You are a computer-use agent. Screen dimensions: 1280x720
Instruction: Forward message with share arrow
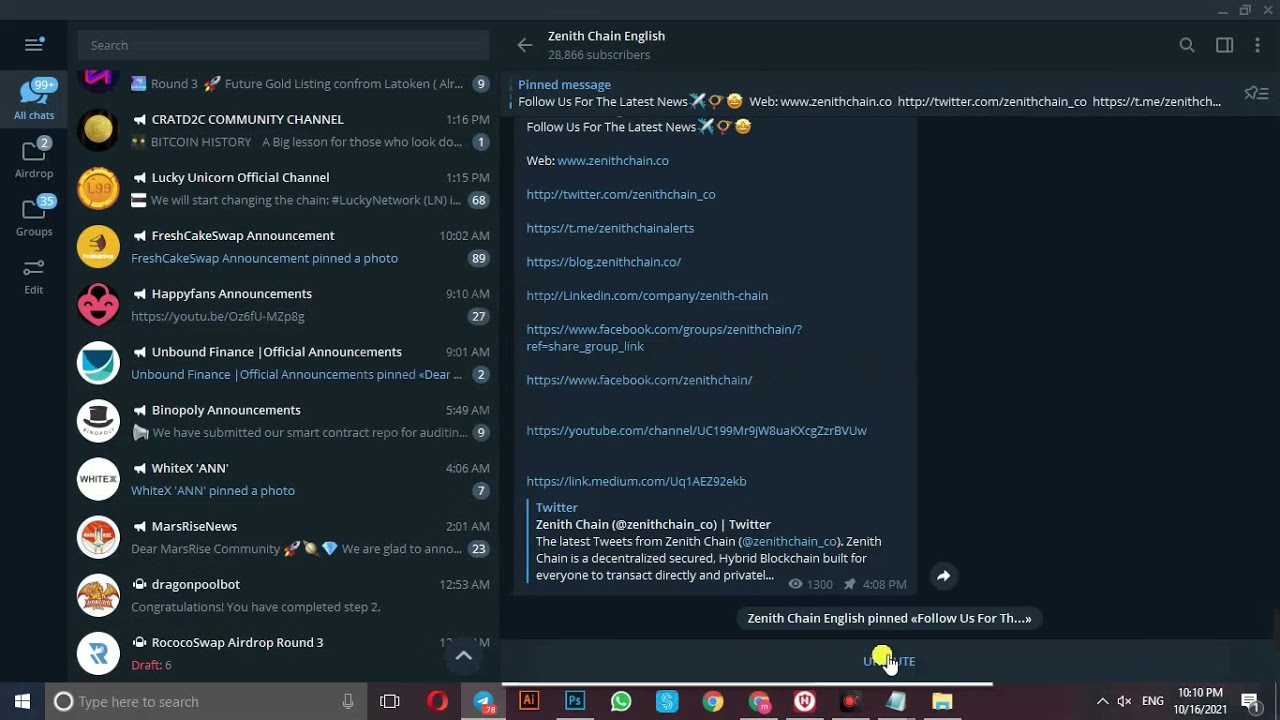pyautogui.click(x=943, y=576)
